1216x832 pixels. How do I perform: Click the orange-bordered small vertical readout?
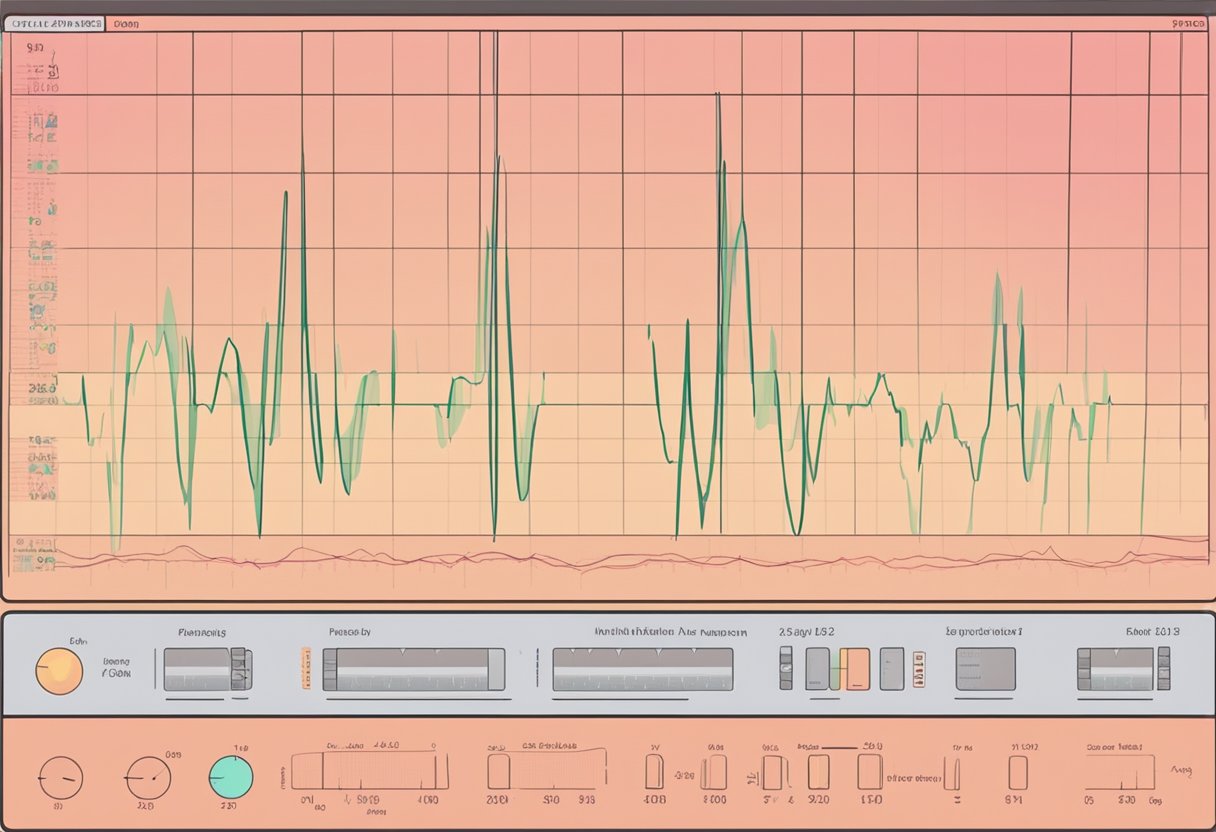(x=919, y=669)
